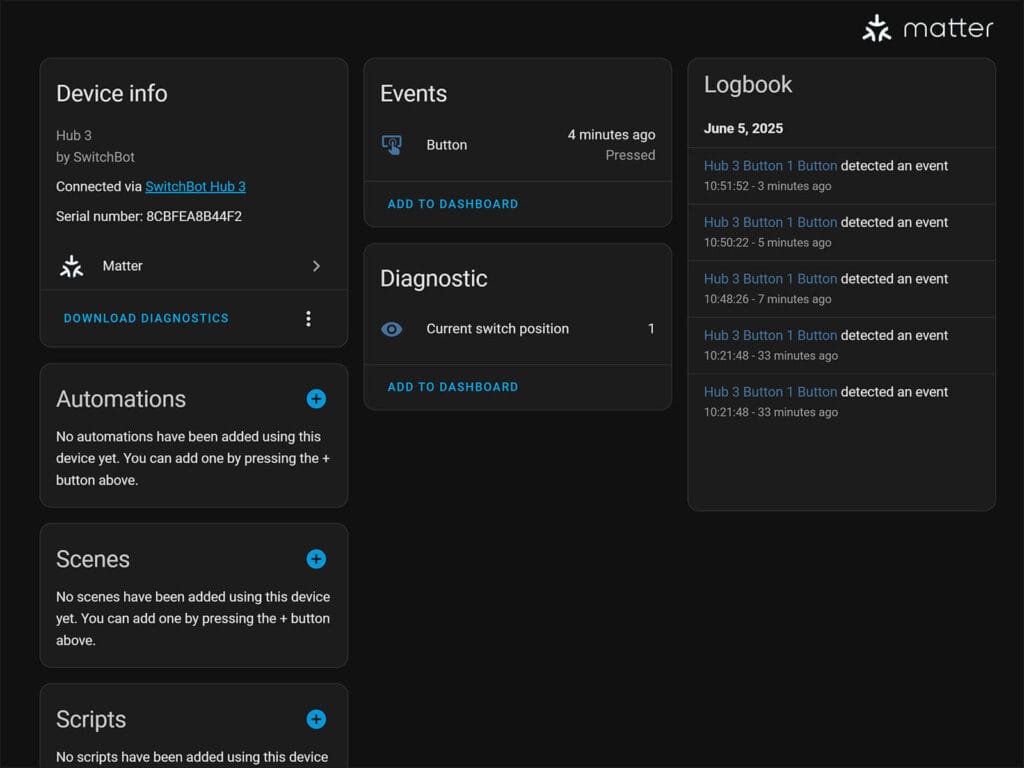This screenshot has height=768, width=1024.
Task: Click the 'by SwitchBot' manufacturer text
Action: click(x=95, y=157)
